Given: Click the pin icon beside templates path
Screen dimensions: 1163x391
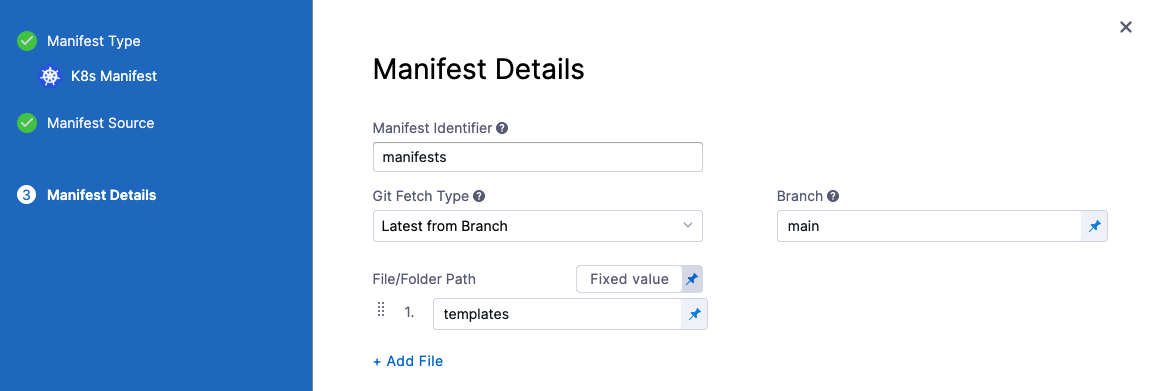Looking at the screenshot, I should (x=694, y=315).
